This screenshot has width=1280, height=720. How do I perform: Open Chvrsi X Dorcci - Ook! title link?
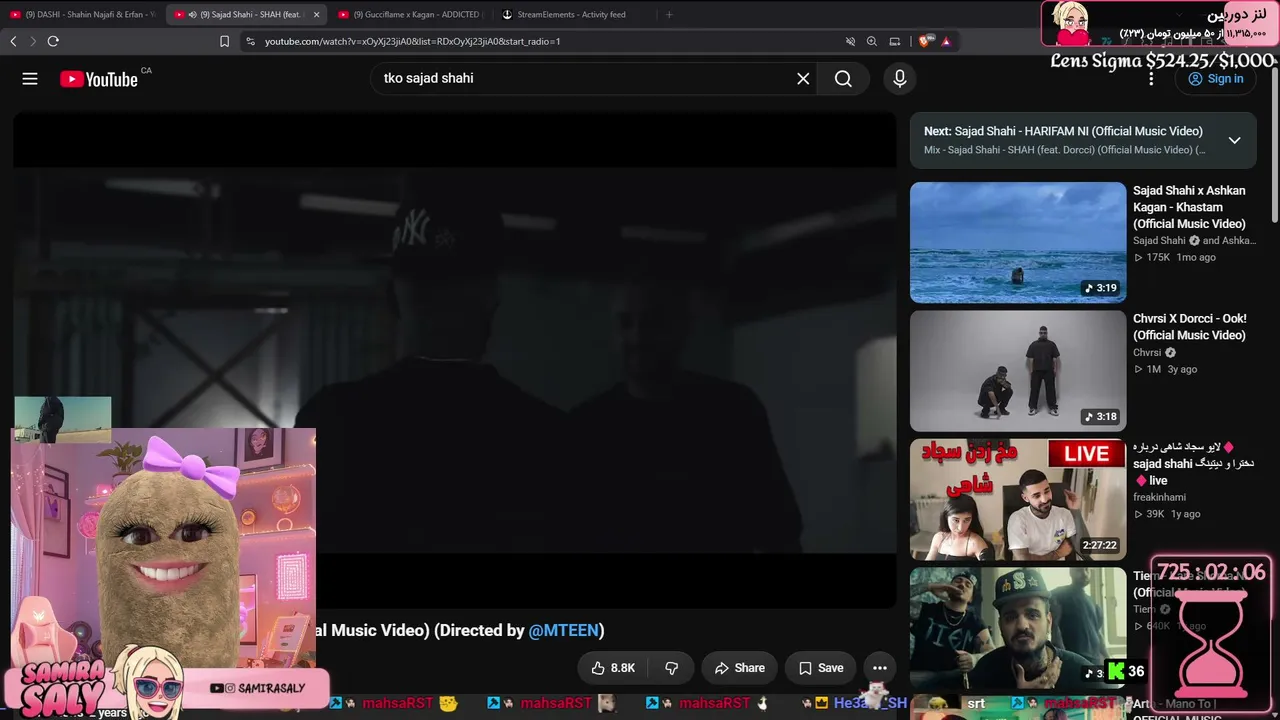click(x=1189, y=327)
